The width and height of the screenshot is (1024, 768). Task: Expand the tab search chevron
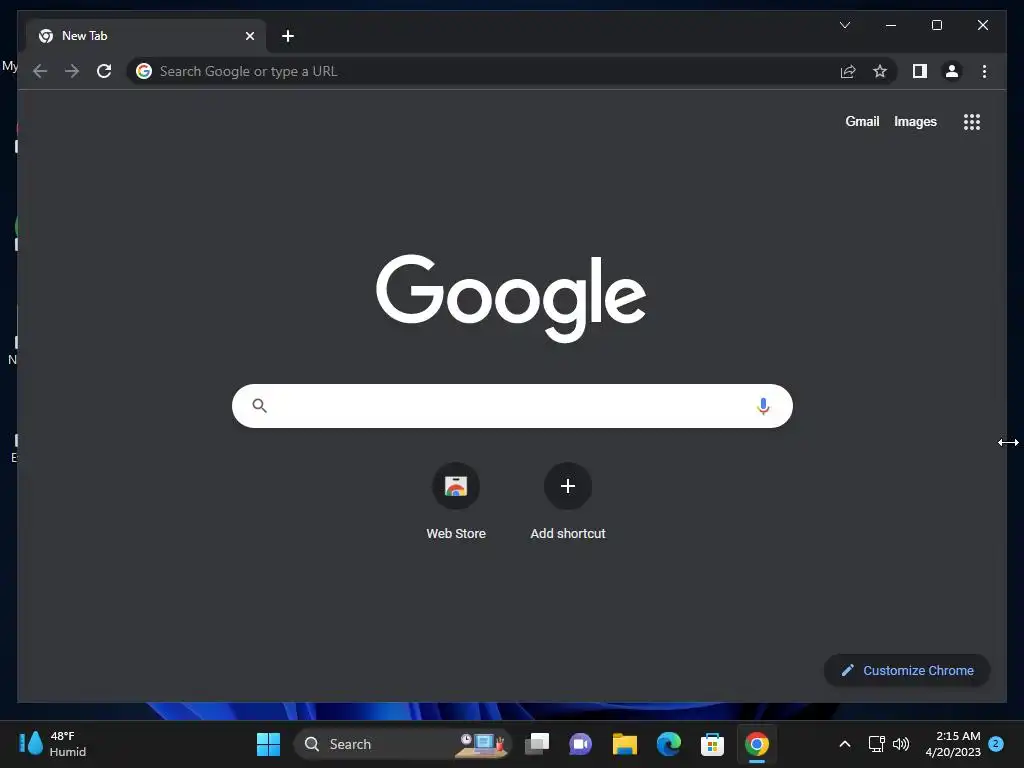point(844,25)
